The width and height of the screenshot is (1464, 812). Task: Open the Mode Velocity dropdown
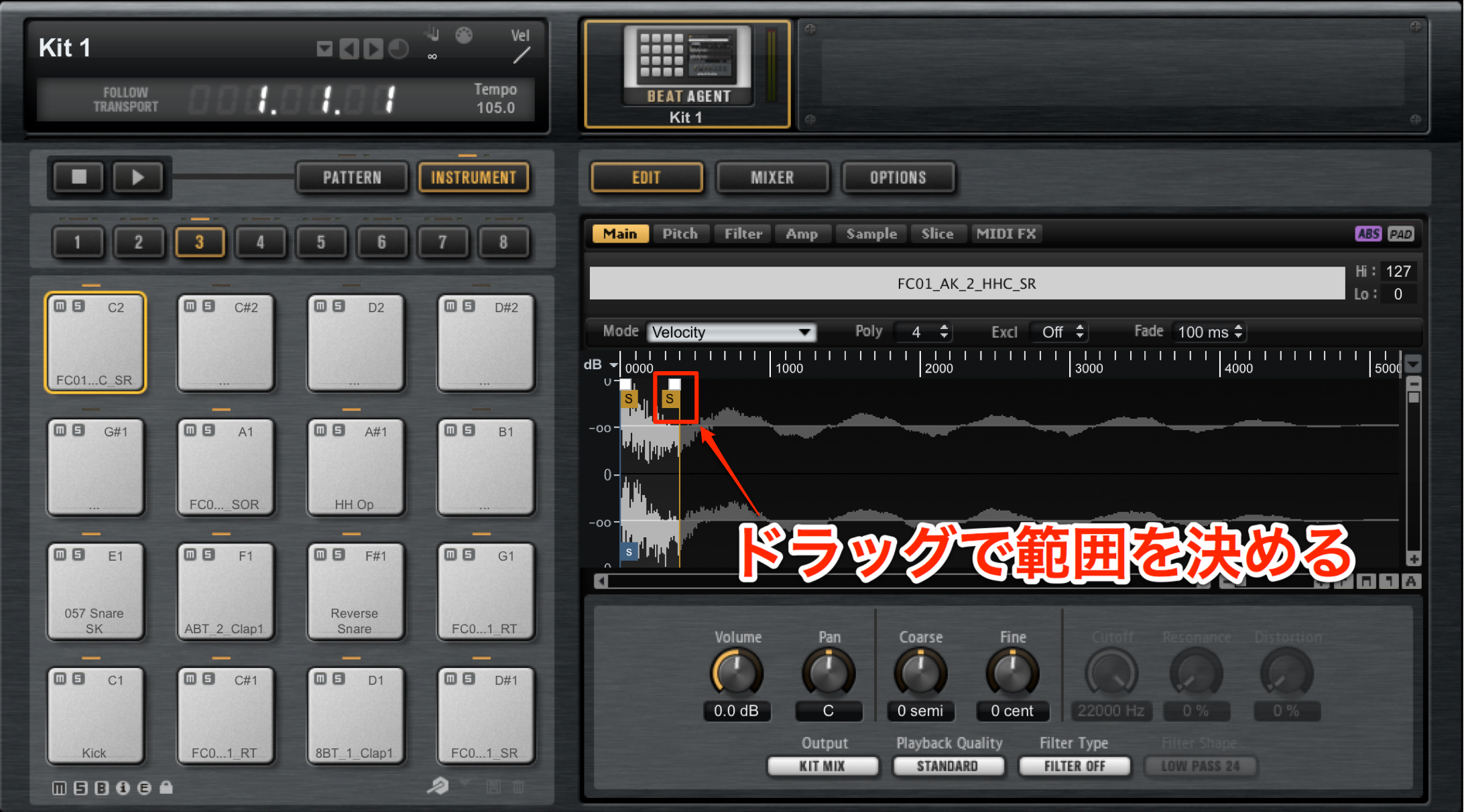(731, 332)
